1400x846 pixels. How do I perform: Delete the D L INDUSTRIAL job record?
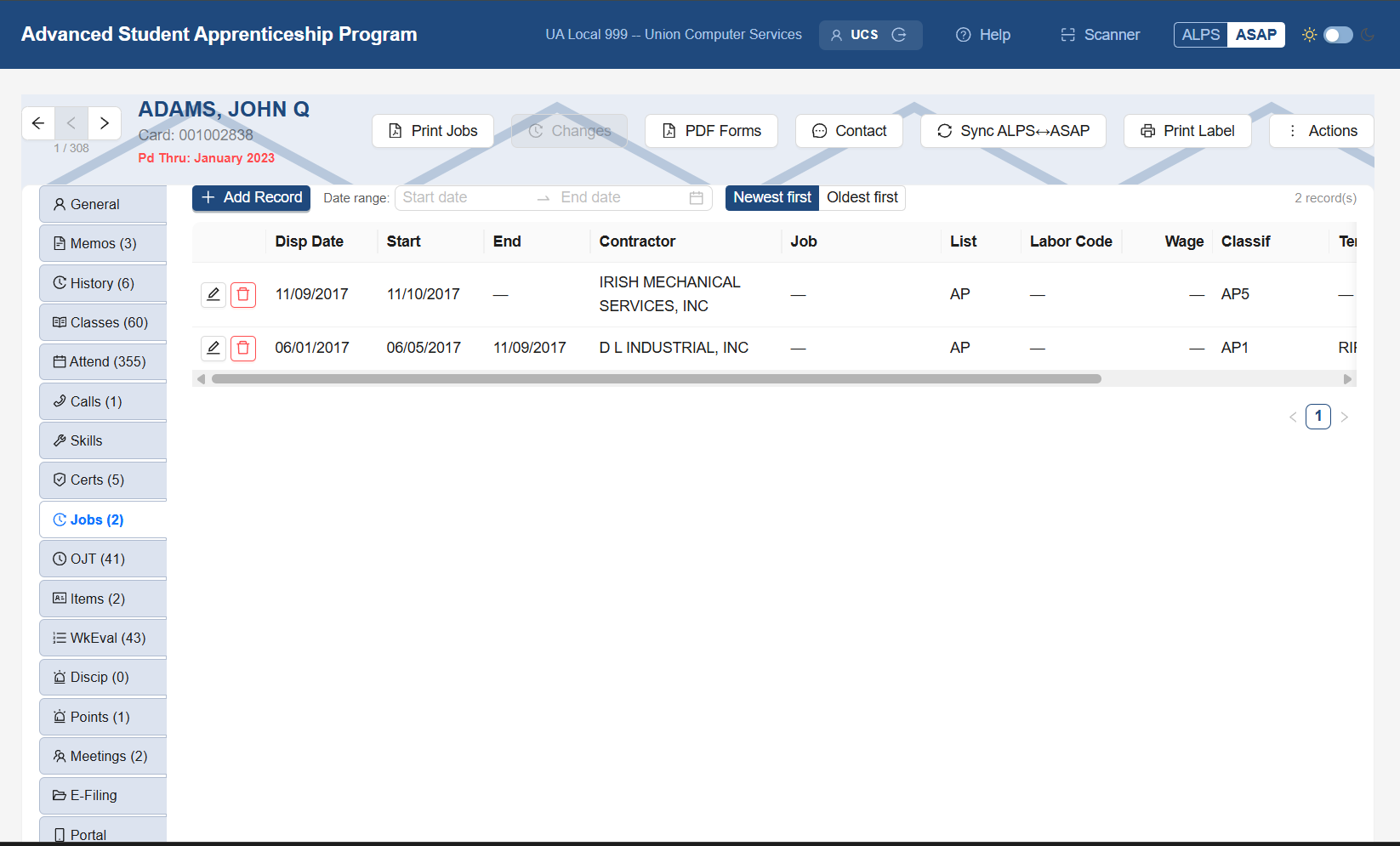243,348
